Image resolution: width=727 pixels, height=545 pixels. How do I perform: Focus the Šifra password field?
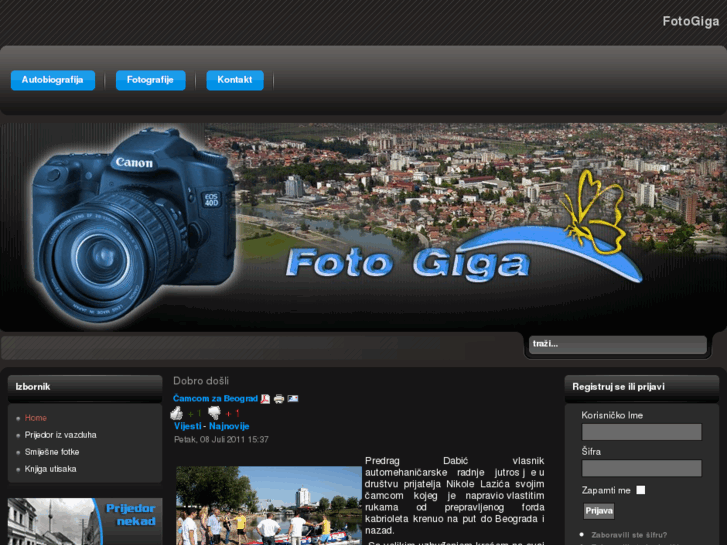(641, 468)
